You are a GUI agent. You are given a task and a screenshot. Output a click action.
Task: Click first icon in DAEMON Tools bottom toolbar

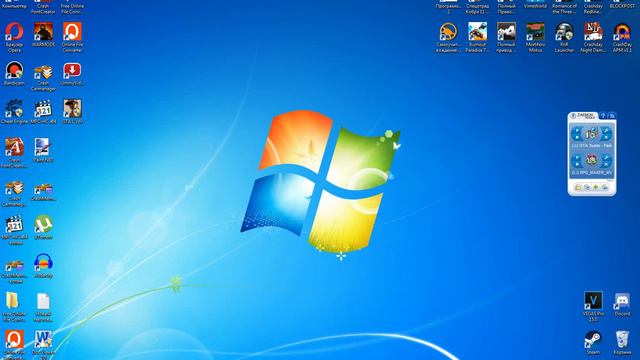click(x=578, y=187)
